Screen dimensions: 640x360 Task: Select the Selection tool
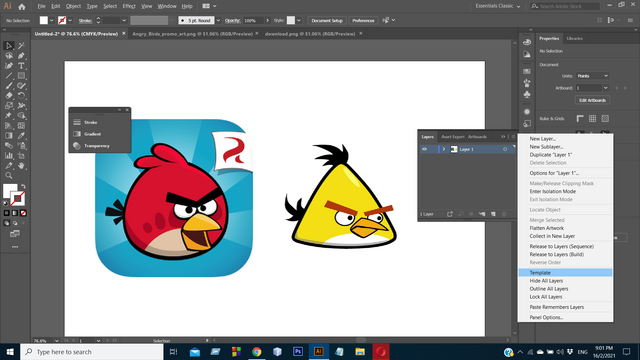9,46
